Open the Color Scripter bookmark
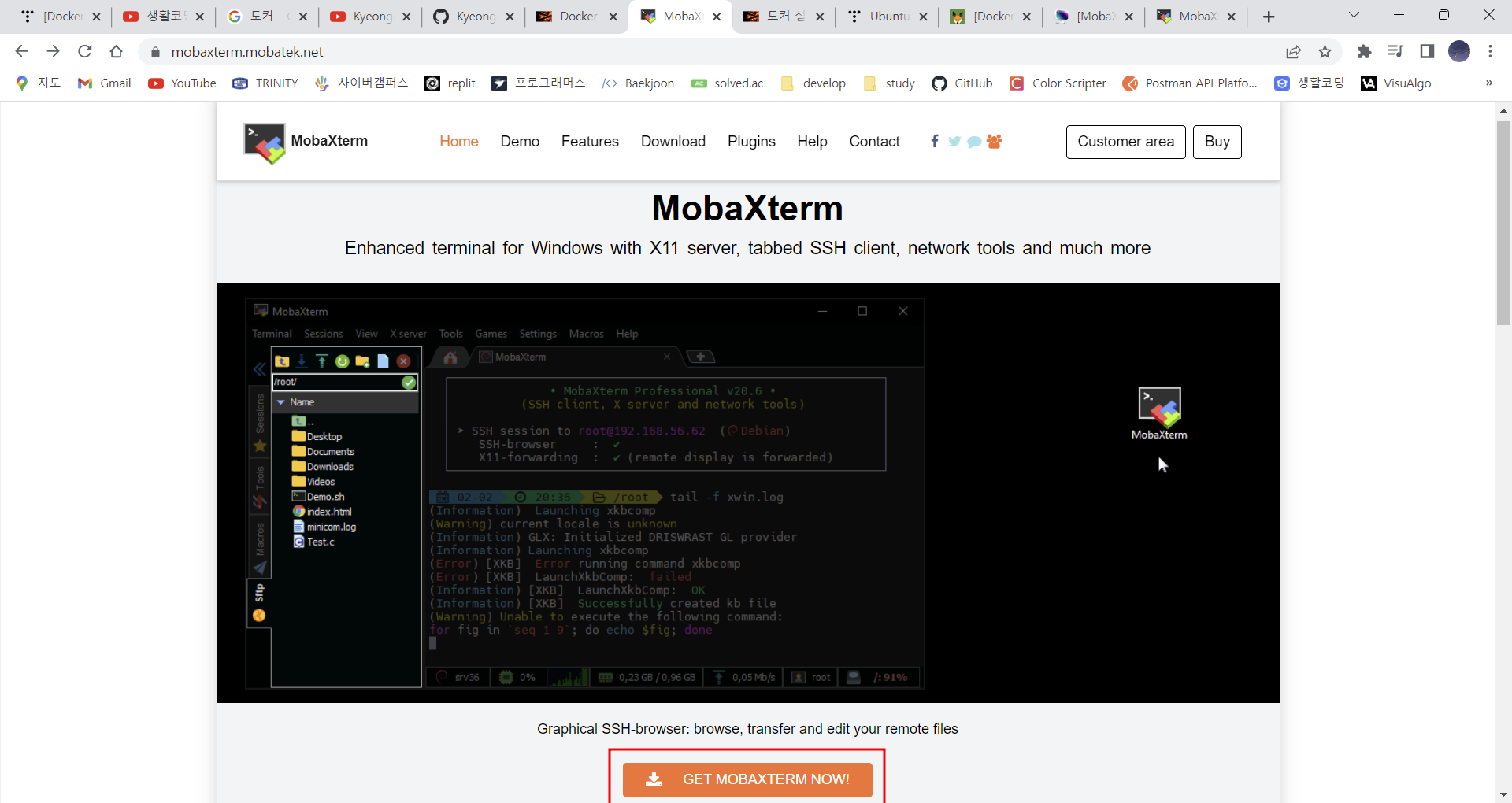The height and width of the screenshot is (803, 1512). [1058, 83]
